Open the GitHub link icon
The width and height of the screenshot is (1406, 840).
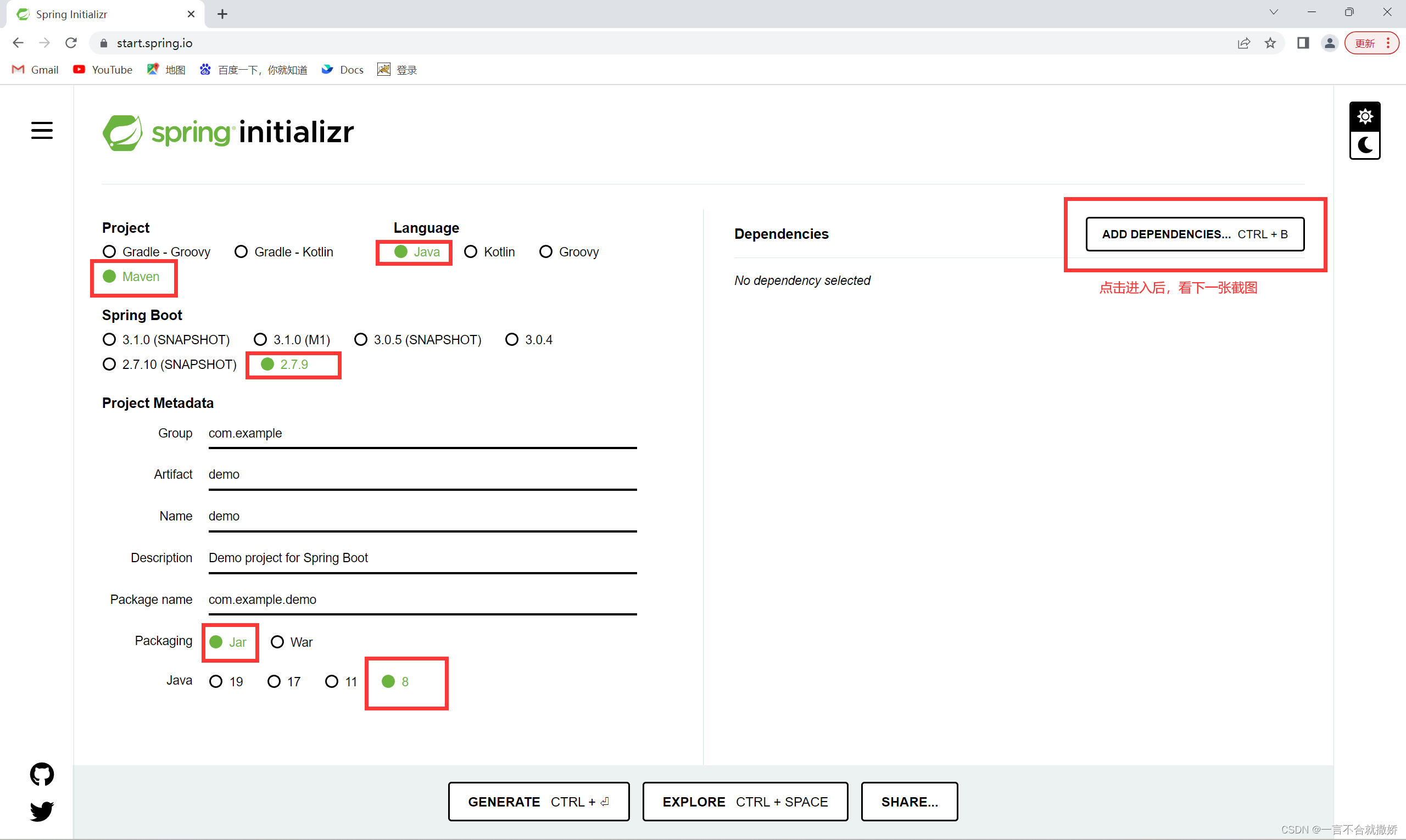point(41,774)
